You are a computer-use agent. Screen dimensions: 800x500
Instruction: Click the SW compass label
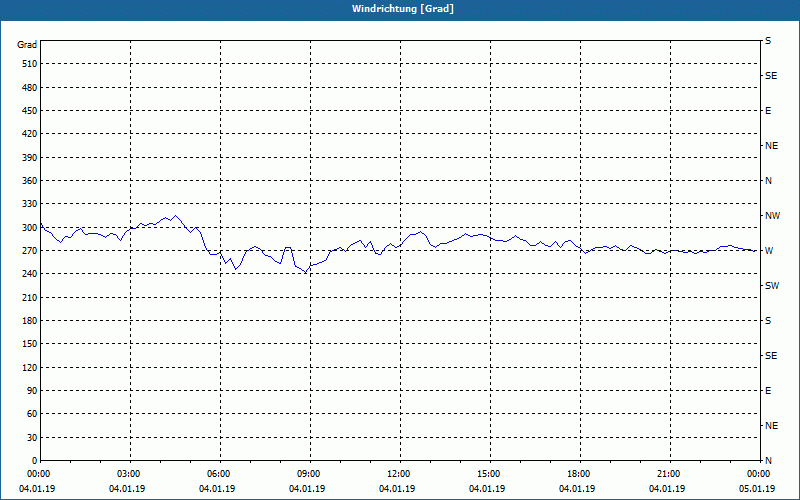pyautogui.click(x=772, y=286)
